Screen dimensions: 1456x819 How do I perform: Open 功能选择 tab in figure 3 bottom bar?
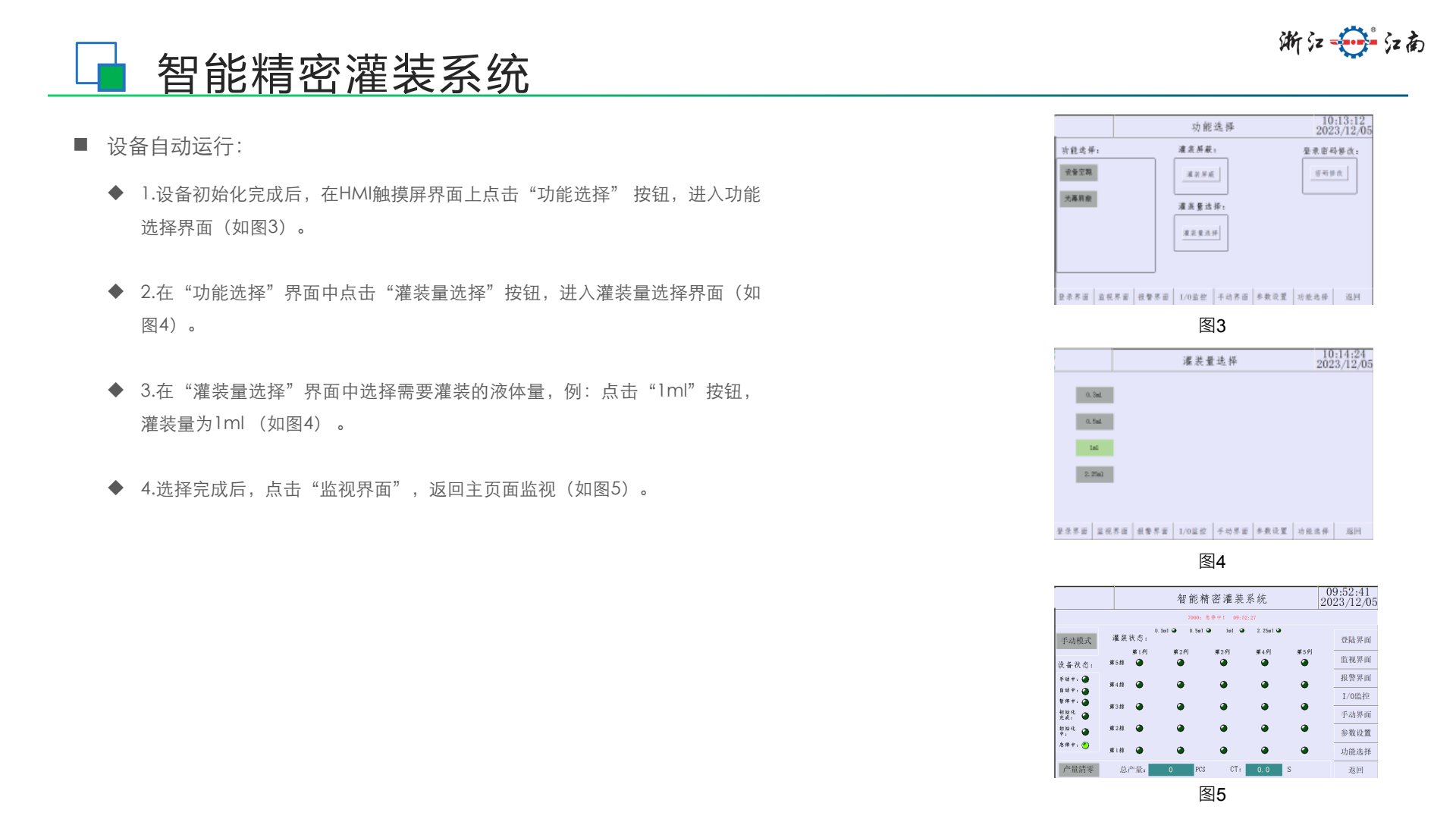click(x=1312, y=297)
